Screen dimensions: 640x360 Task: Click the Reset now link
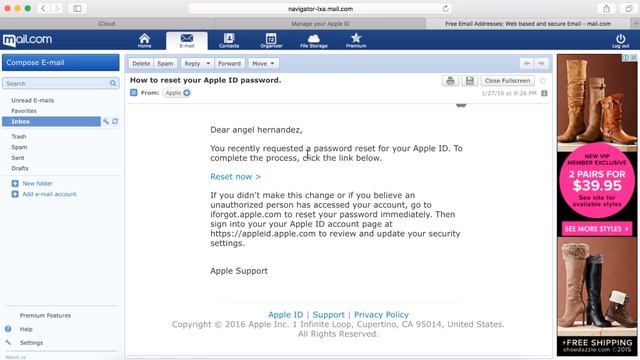(x=236, y=177)
